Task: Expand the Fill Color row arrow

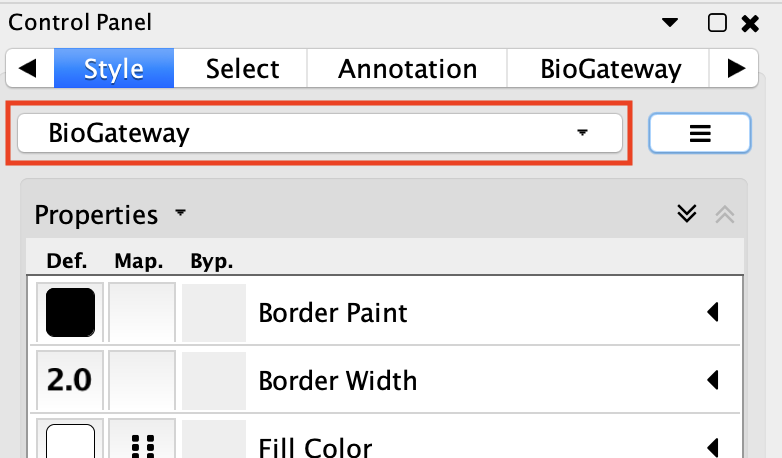Action: click(713, 448)
